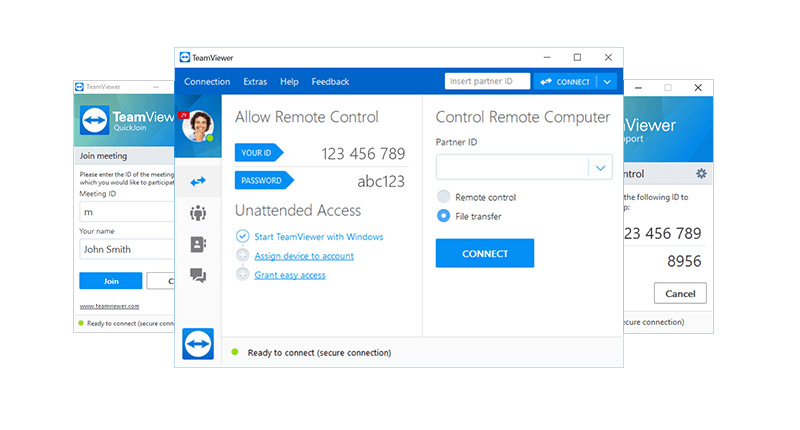Open the Remote Control sidebar tab arrows icon
The height and width of the screenshot is (430, 800).
click(x=198, y=182)
